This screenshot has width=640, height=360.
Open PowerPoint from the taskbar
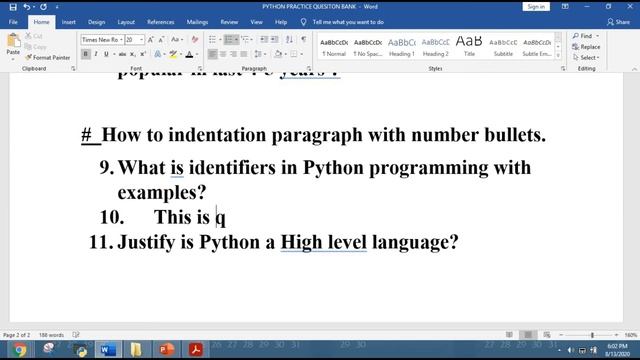coord(167,350)
